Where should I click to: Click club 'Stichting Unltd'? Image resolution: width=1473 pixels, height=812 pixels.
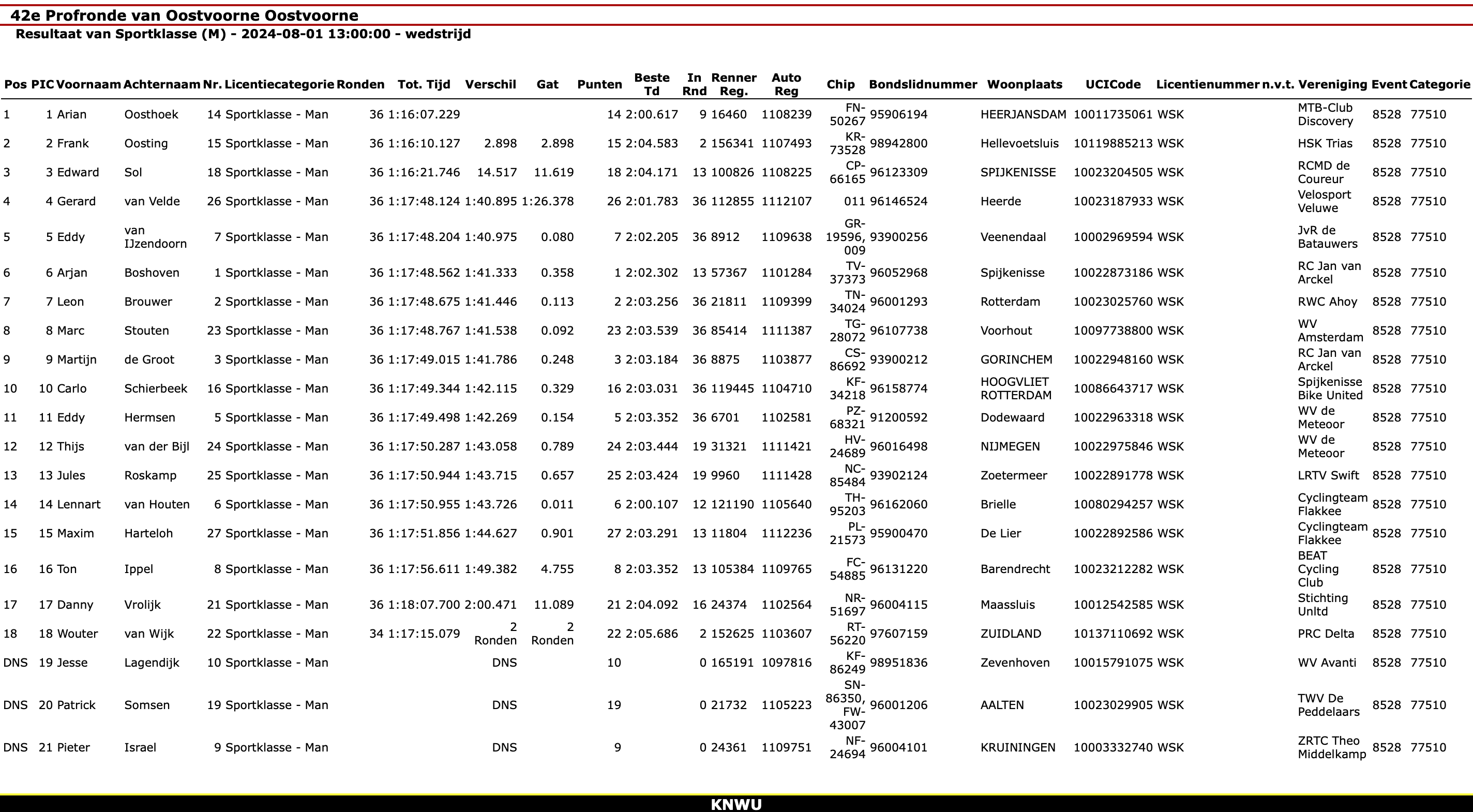coord(1322,605)
